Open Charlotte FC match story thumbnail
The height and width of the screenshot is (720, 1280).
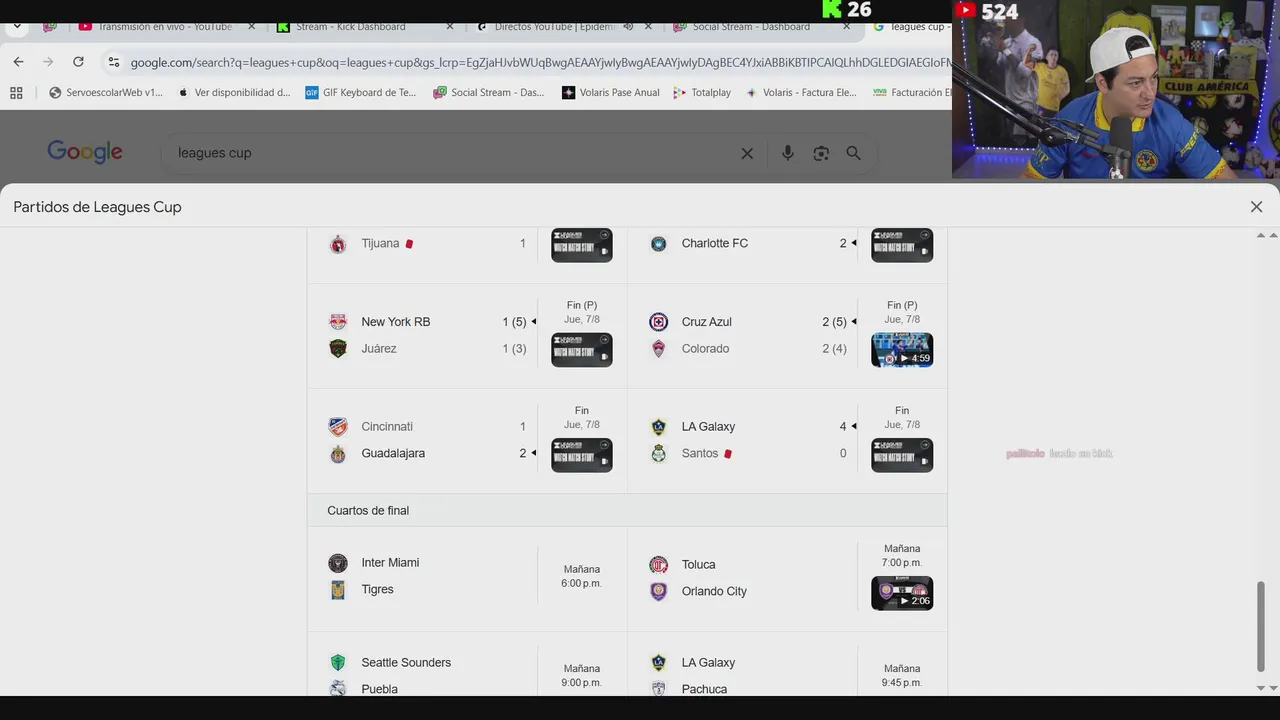click(902, 245)
